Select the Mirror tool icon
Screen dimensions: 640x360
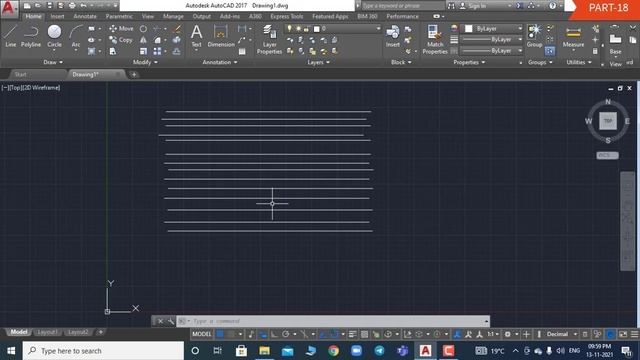coord(143,40)
